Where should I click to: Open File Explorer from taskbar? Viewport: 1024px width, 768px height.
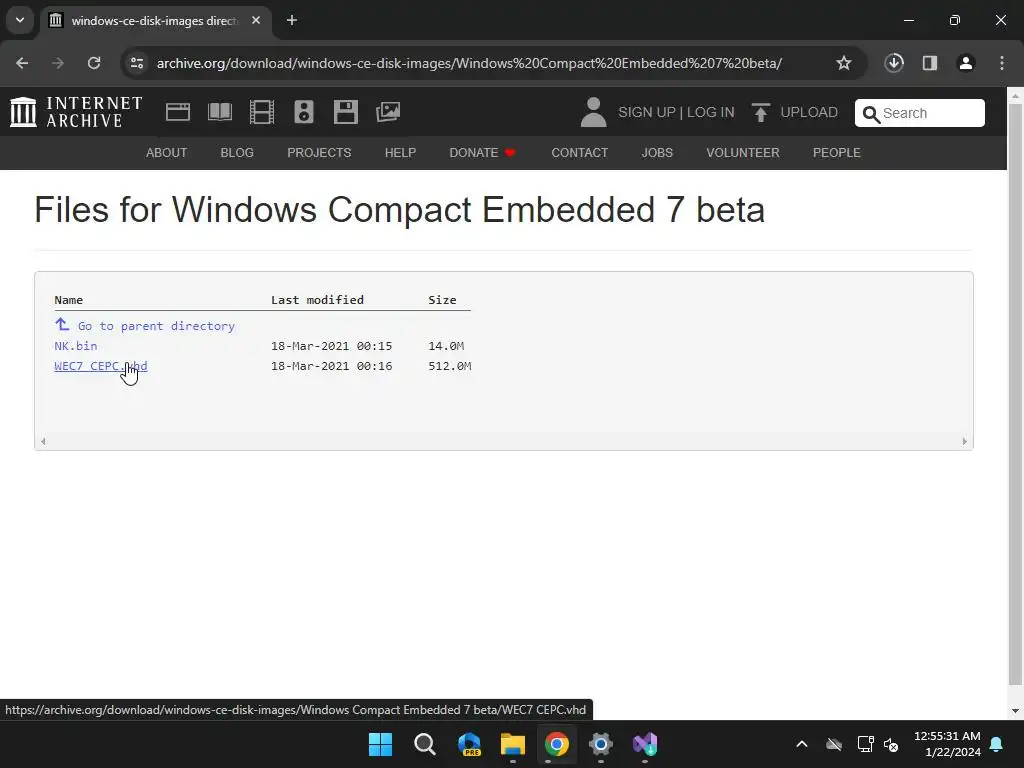[513, 744]
